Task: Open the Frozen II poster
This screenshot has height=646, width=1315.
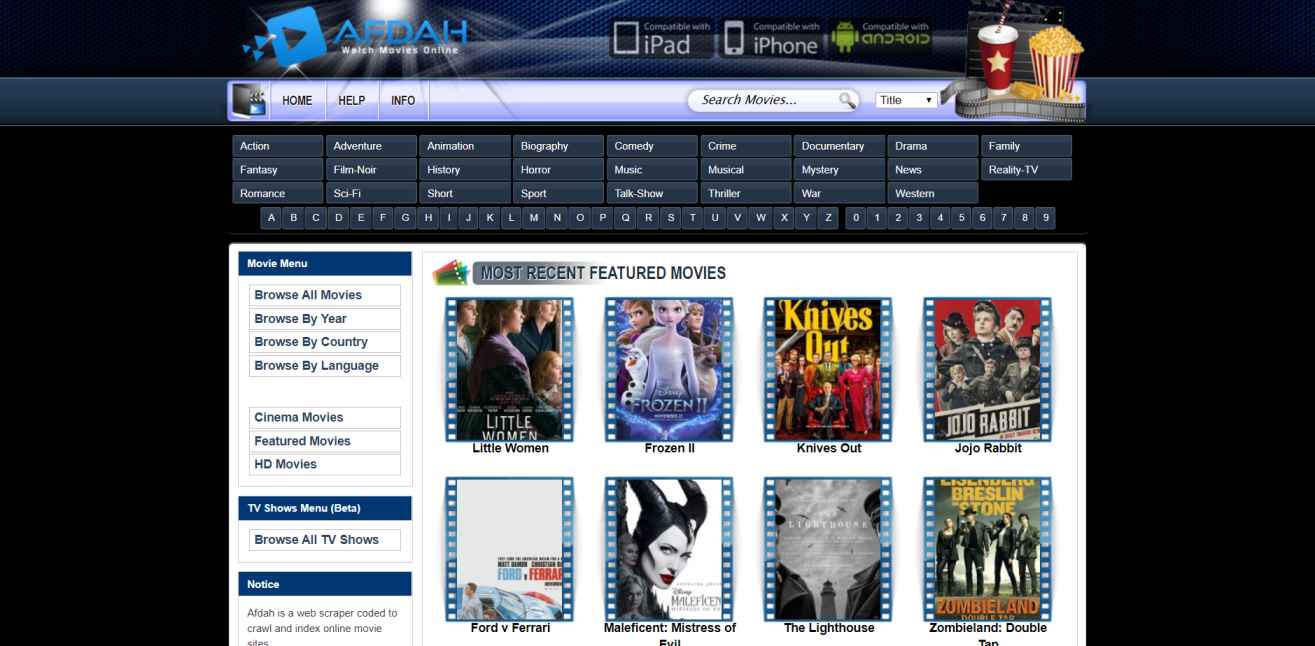Action: (669, 369)
